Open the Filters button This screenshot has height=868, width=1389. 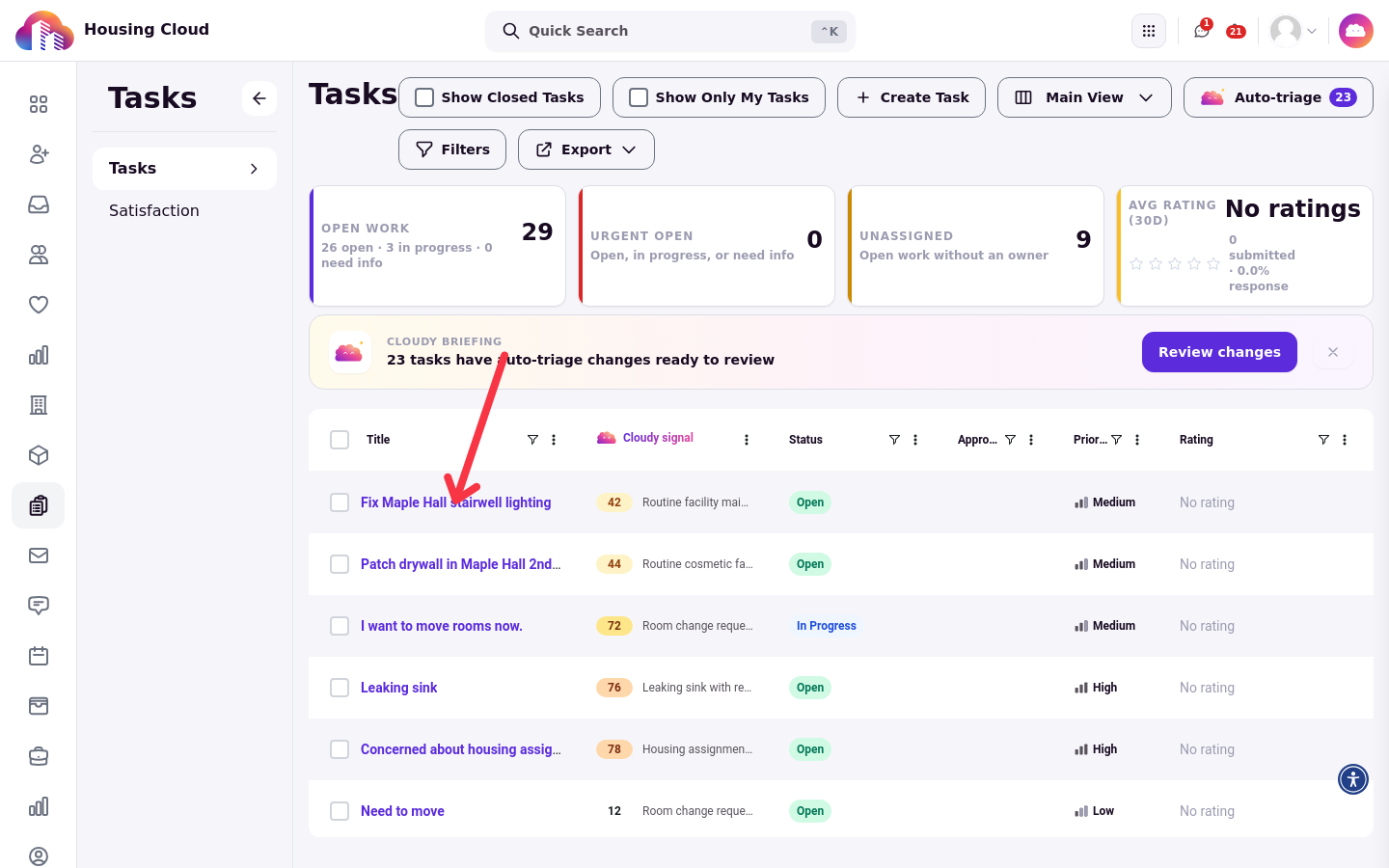tap(452, 149)
